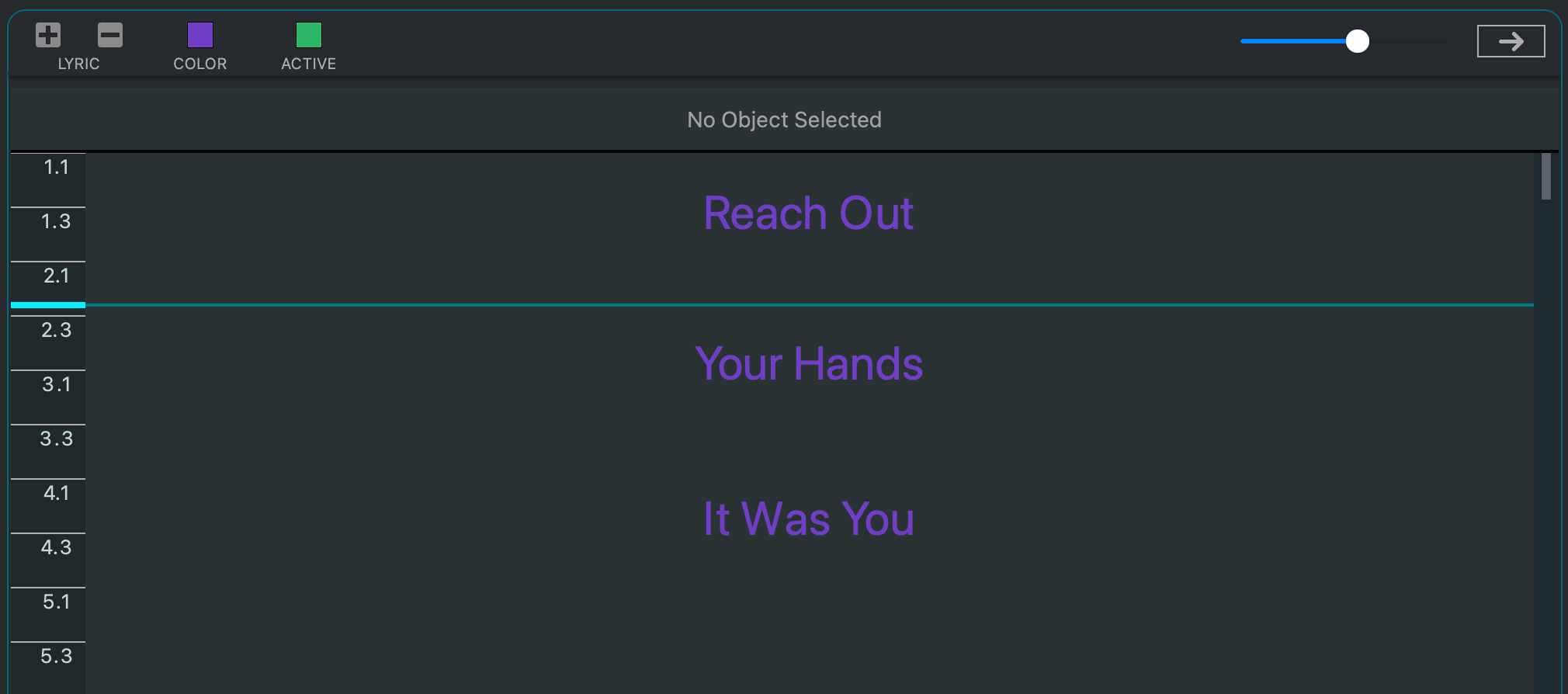This screenshot has width=1568, height=694.
Task: Click the LYRIC label in the toolbar
Action: (x=78, y=64)
